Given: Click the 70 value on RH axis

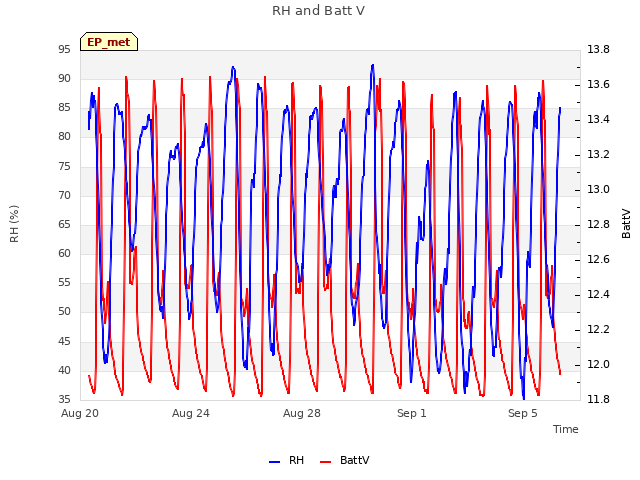Looking at the screenshot, I should tap(64, 195).
